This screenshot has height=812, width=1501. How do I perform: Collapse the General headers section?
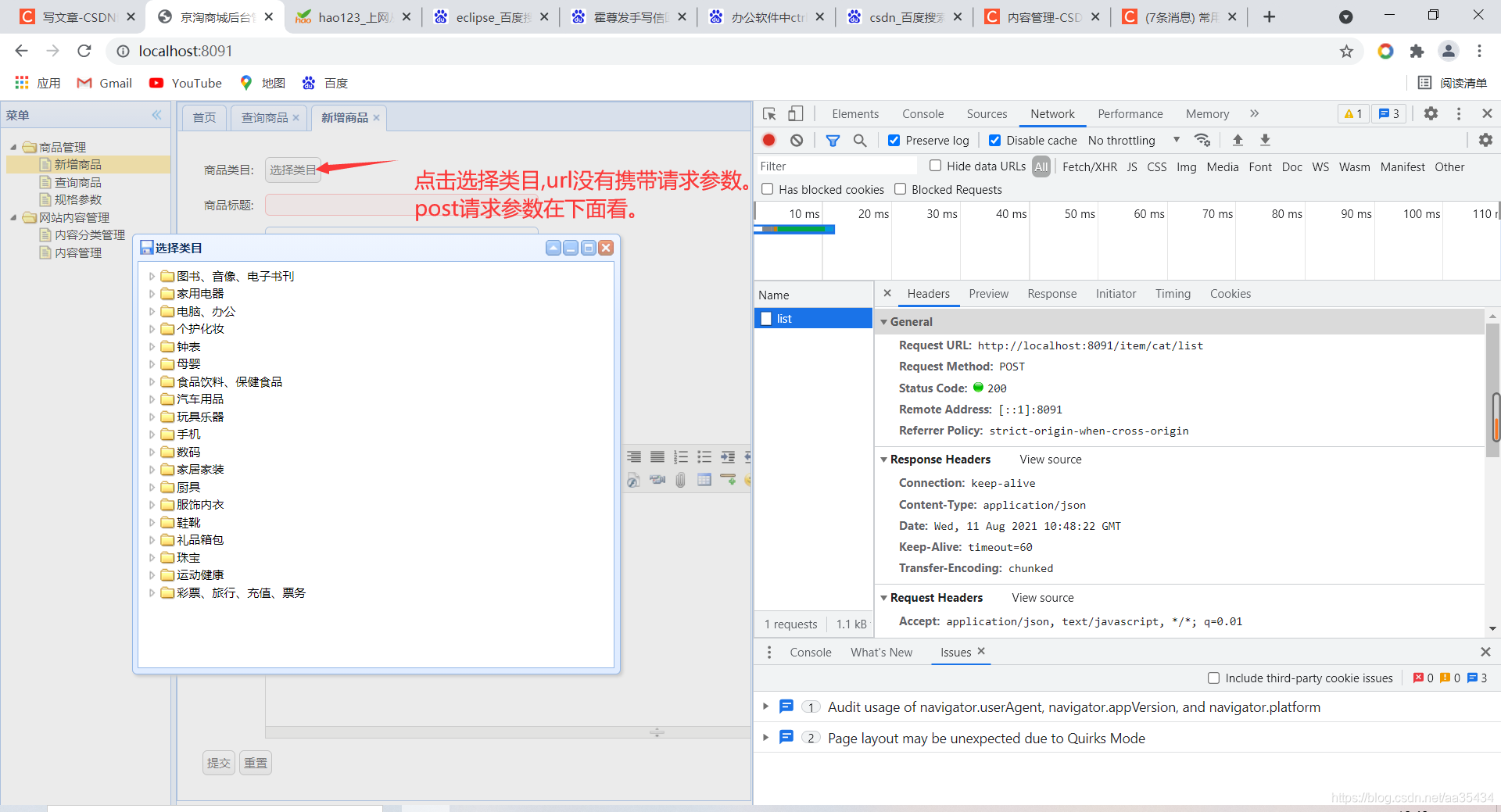pyautogui.click(x=884, y=322)
